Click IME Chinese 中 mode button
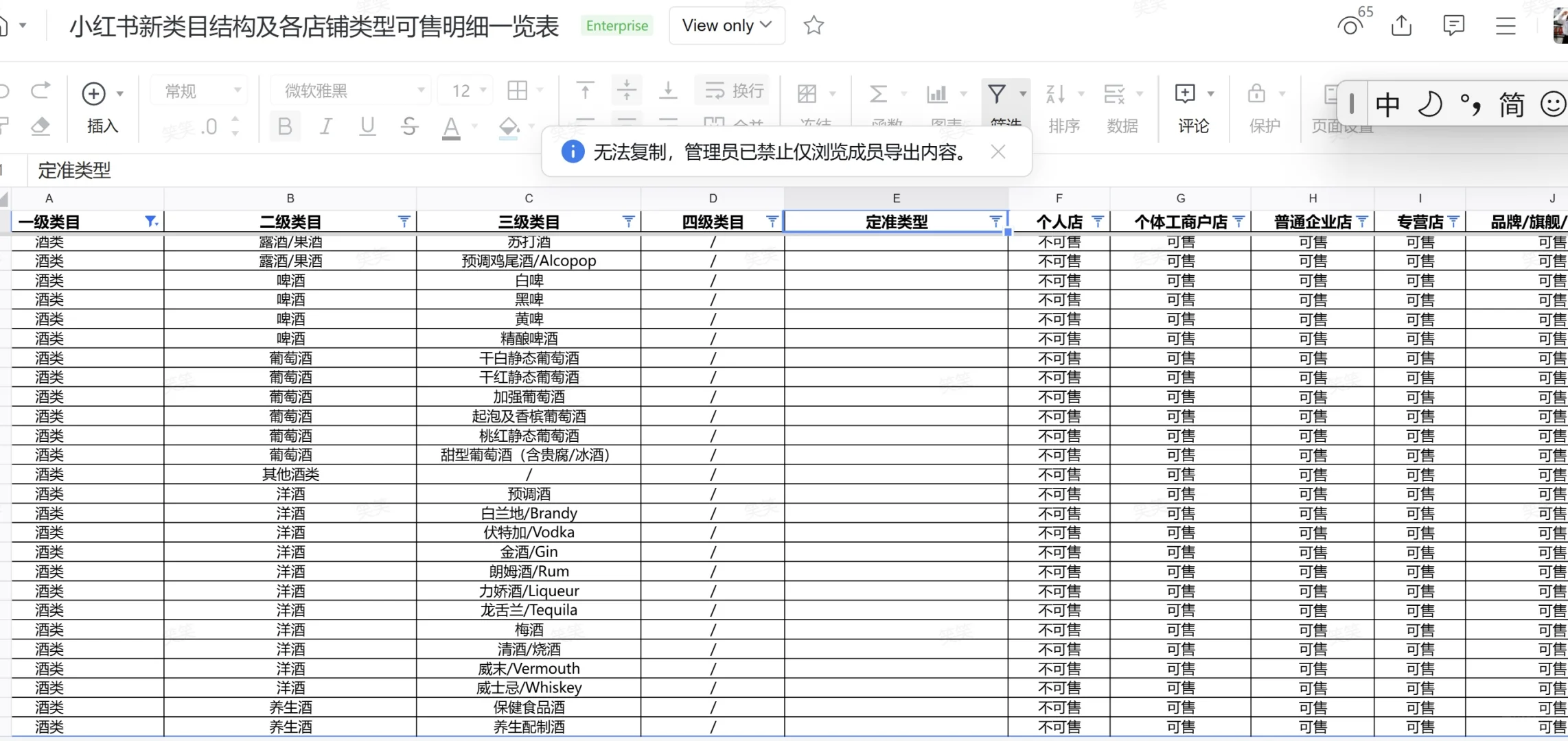The image size is (1568, 741). pos(1387,104)
